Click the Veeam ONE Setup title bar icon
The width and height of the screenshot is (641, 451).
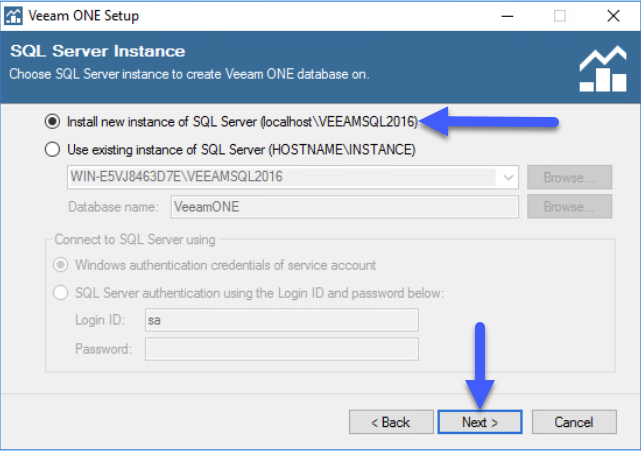click(13, 16)
